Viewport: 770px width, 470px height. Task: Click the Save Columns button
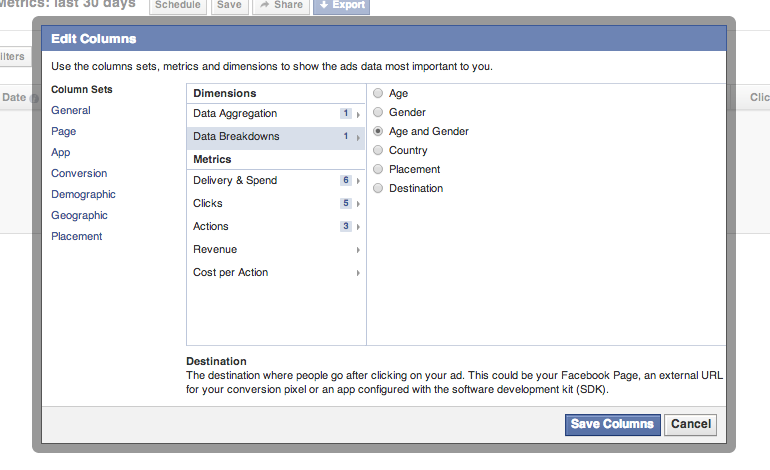pyautogui.click(x=612, y=424)
